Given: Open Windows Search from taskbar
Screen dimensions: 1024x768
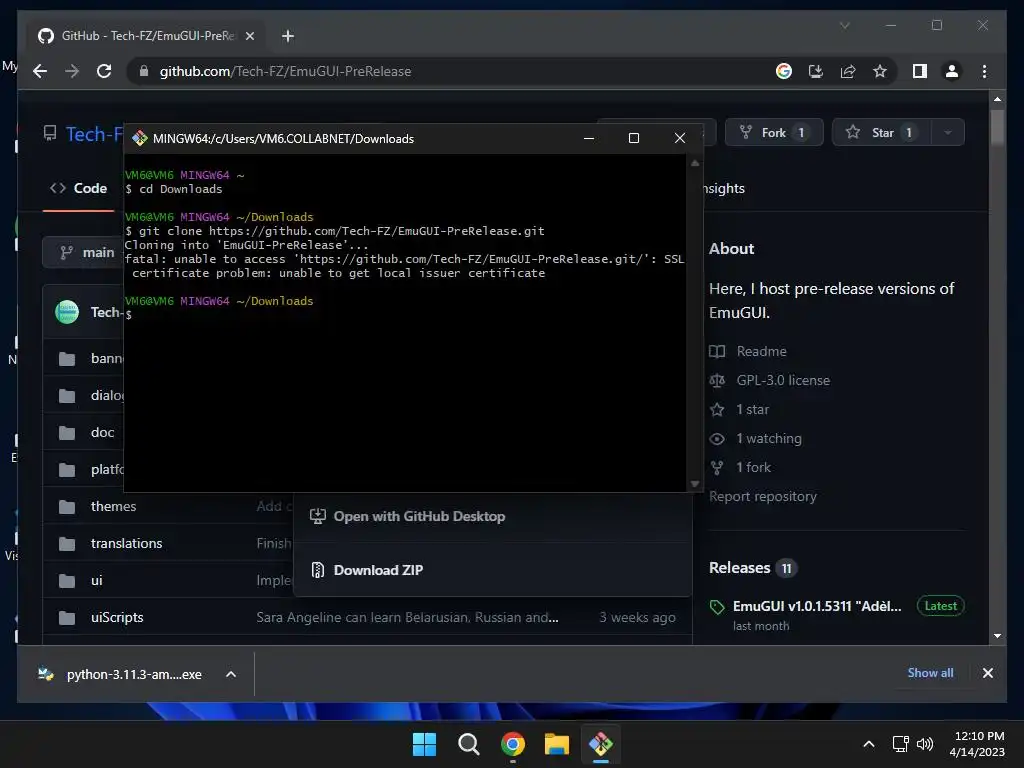Looking at the screenshot, I should [468, 744].
